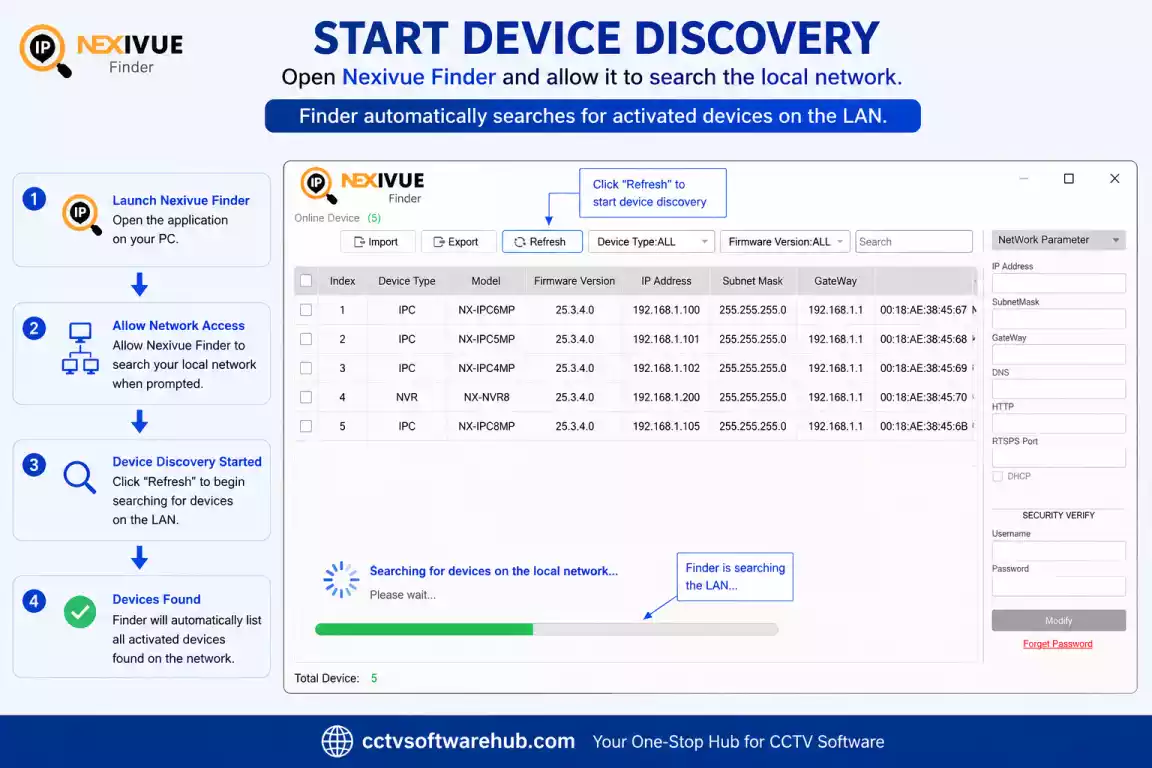Click the Online Device (5) label
1152x768 pixels.
point(337,218)
